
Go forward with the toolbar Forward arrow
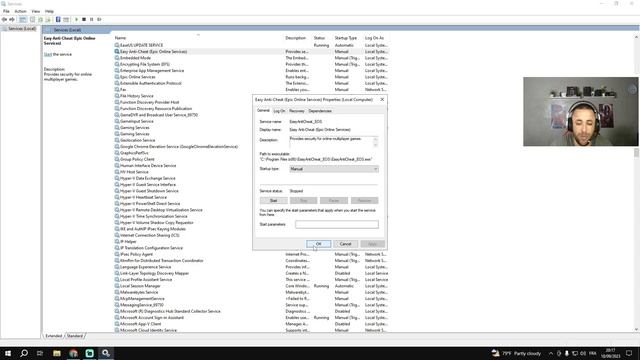point(12,19)
